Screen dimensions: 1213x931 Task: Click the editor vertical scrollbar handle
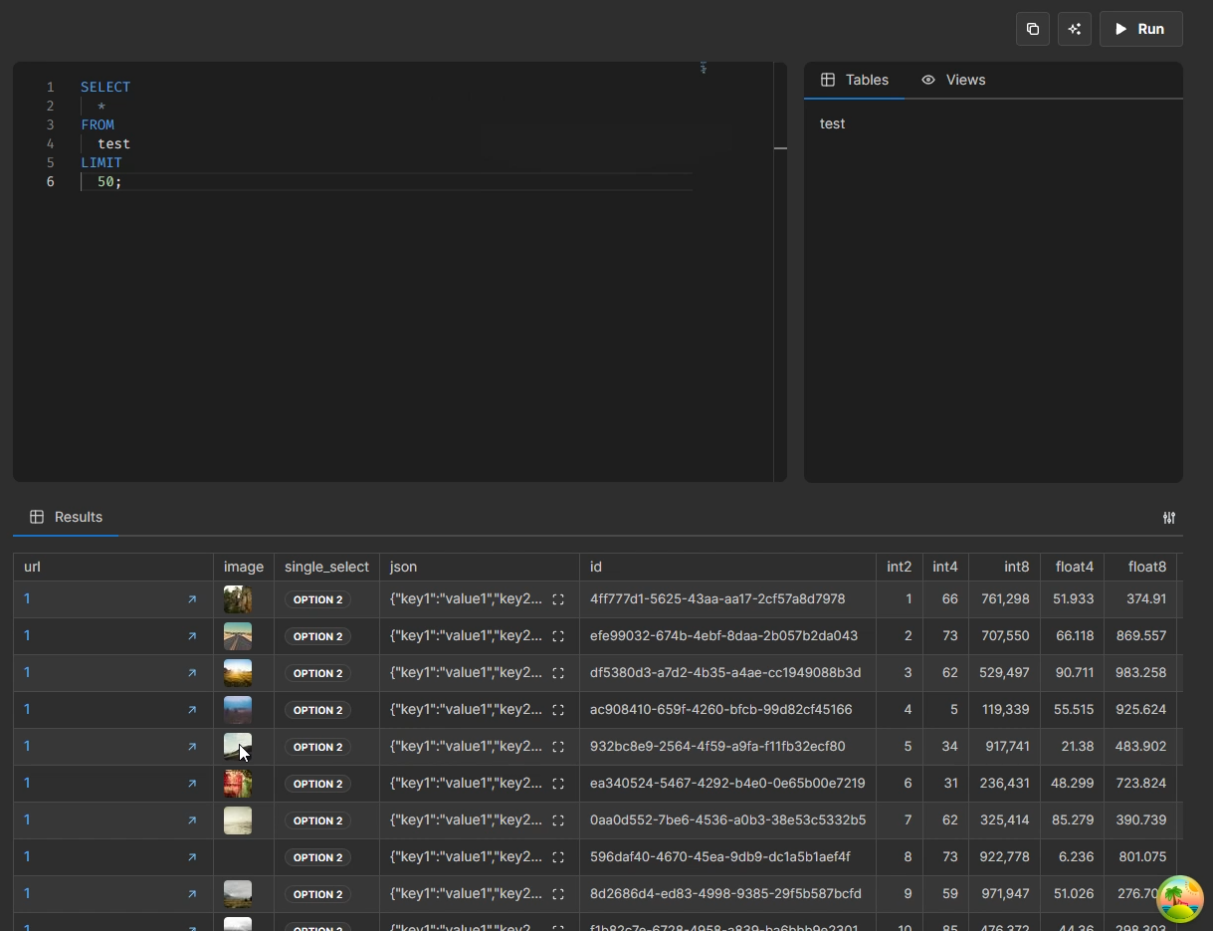(780, 148)
